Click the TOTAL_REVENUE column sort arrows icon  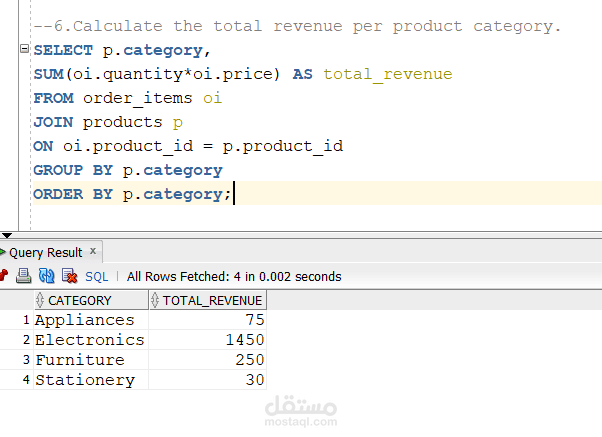(x=155, y=300)
